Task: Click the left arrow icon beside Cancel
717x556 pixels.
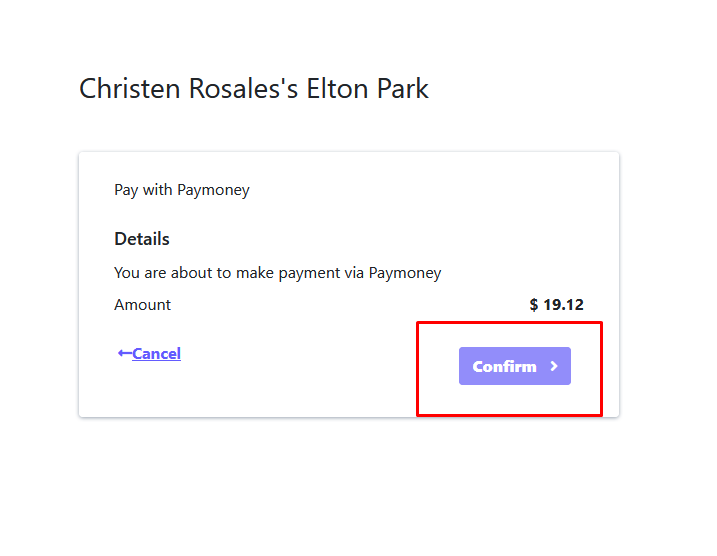Action: click(124, 353)
